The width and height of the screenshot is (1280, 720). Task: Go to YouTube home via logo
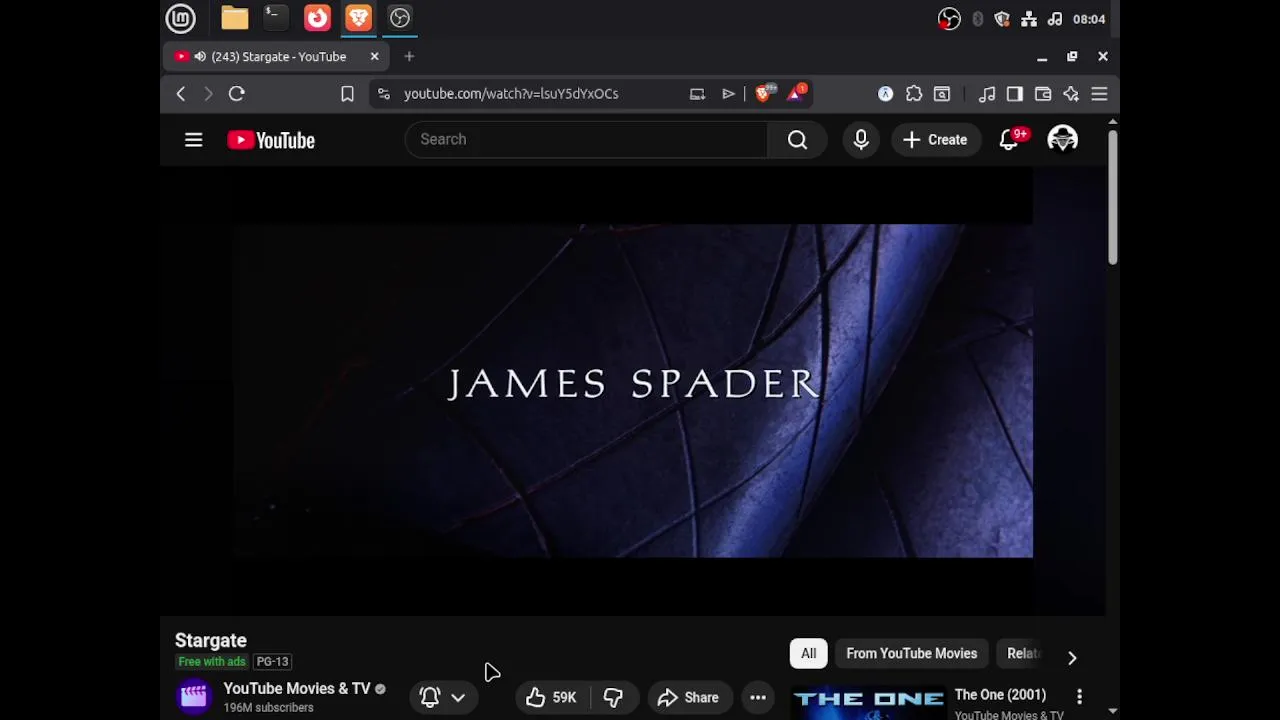[x=271, y=140]
